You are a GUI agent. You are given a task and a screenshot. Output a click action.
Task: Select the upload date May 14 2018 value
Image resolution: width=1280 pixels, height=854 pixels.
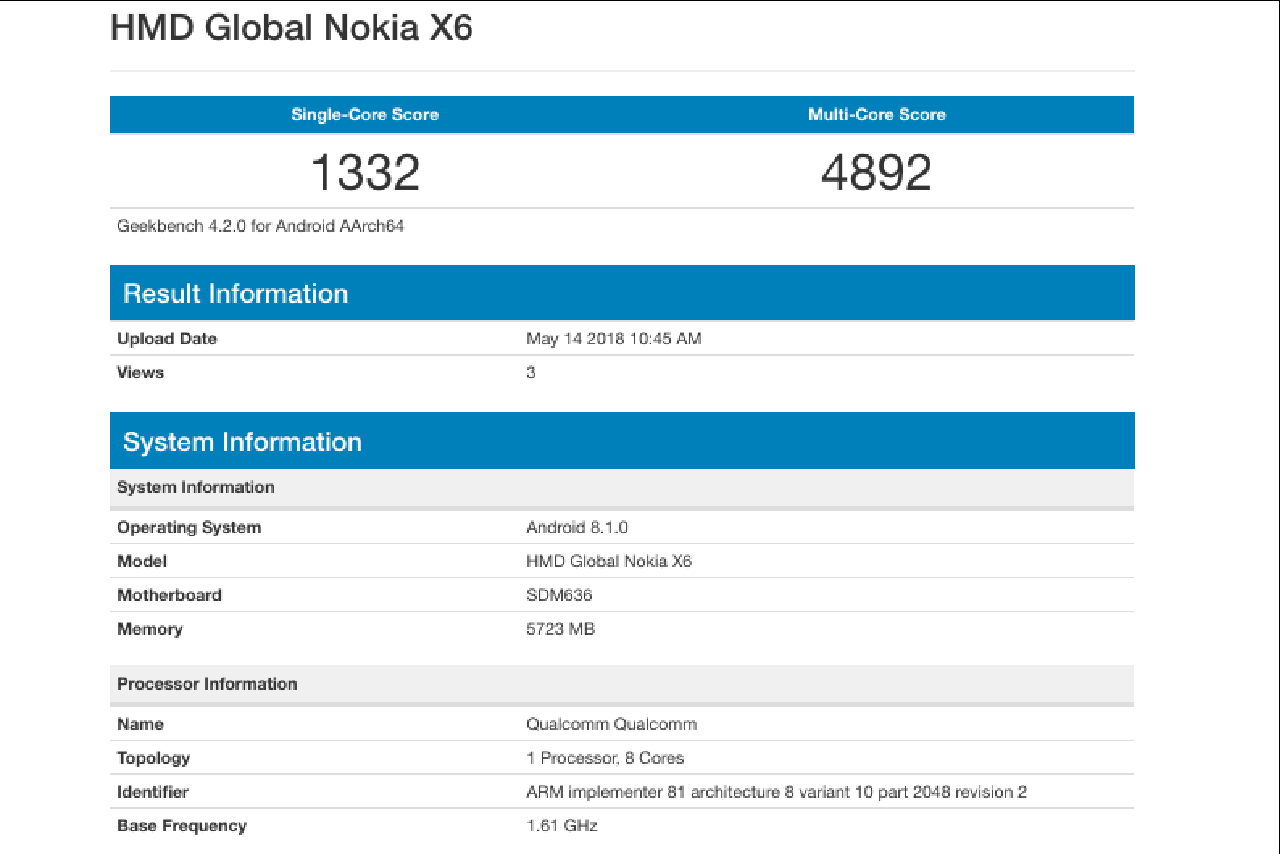(x=613, y=339)
